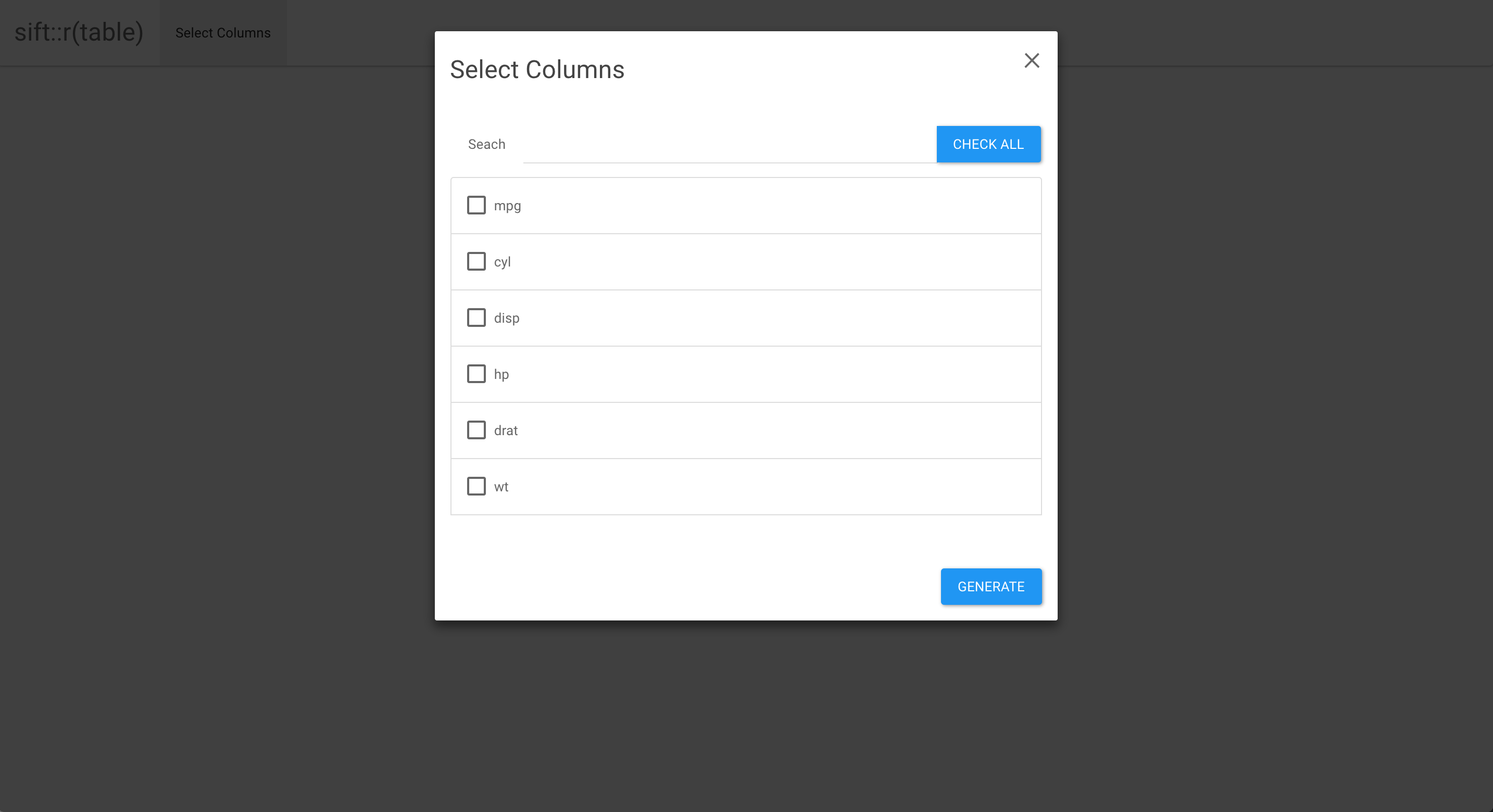Close the Select Columns dialog

[x=1032, y=60]
